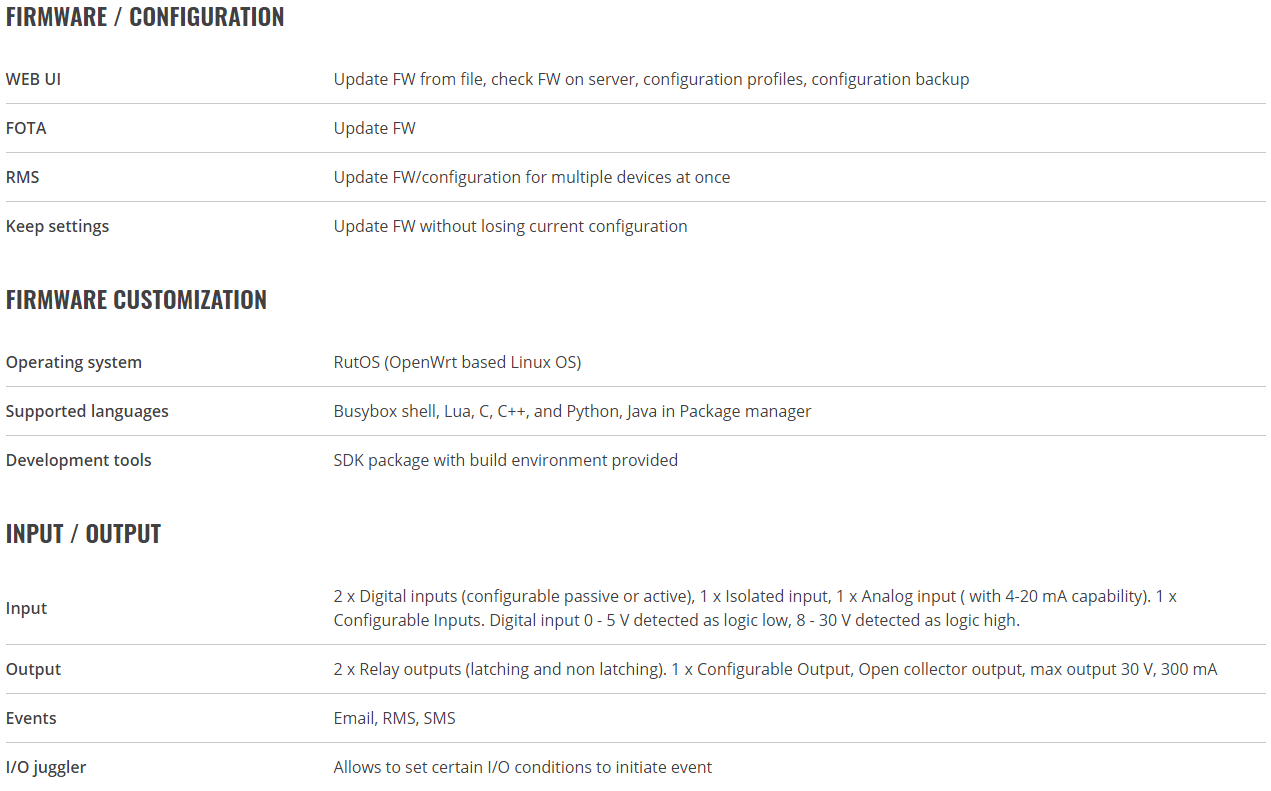Screen dimensions: 1271x791
Task: Click the FIRMWARE CUSTOMIZATION section heading
Action: pyautogui.click(x=136, y=300)
